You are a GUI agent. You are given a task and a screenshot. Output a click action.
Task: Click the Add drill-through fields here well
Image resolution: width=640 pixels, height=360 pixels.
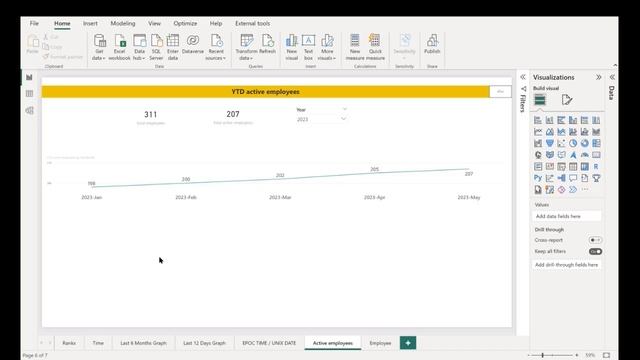pos(567,264)
